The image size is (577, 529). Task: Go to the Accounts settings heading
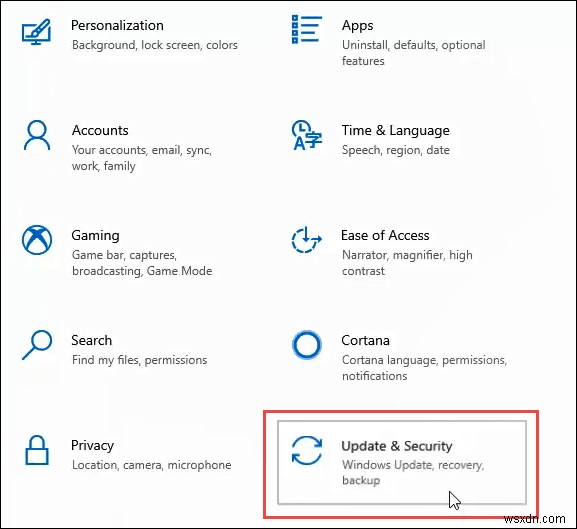(100, 130)
